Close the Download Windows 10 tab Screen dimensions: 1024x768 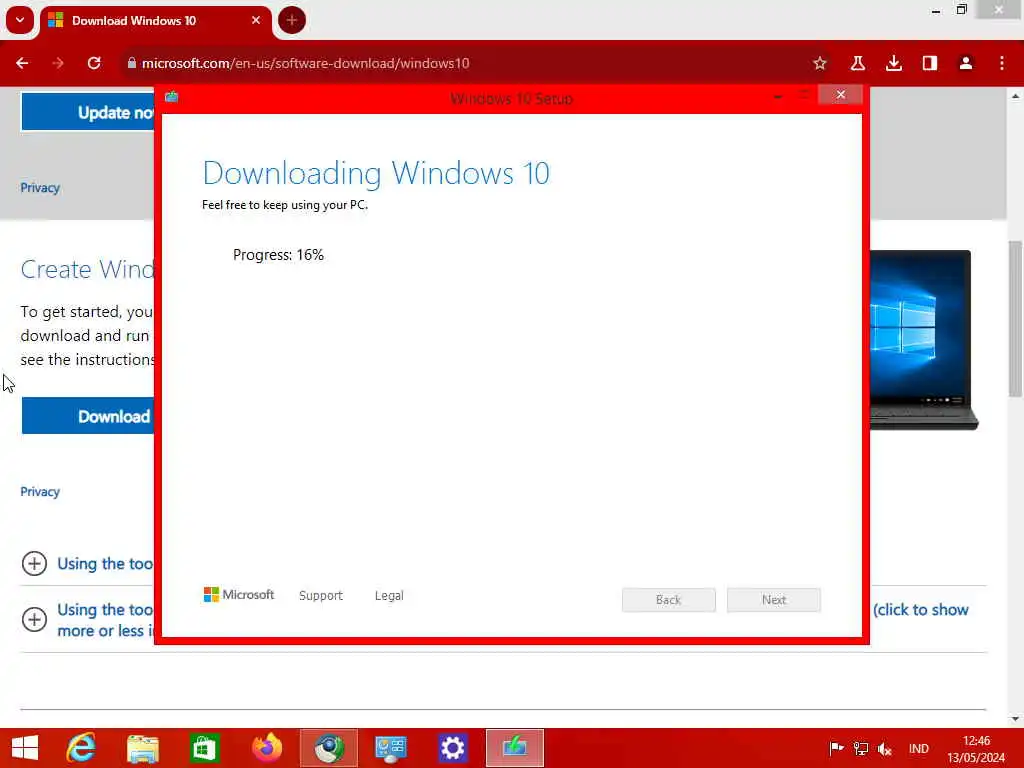[x=256, y=20]
